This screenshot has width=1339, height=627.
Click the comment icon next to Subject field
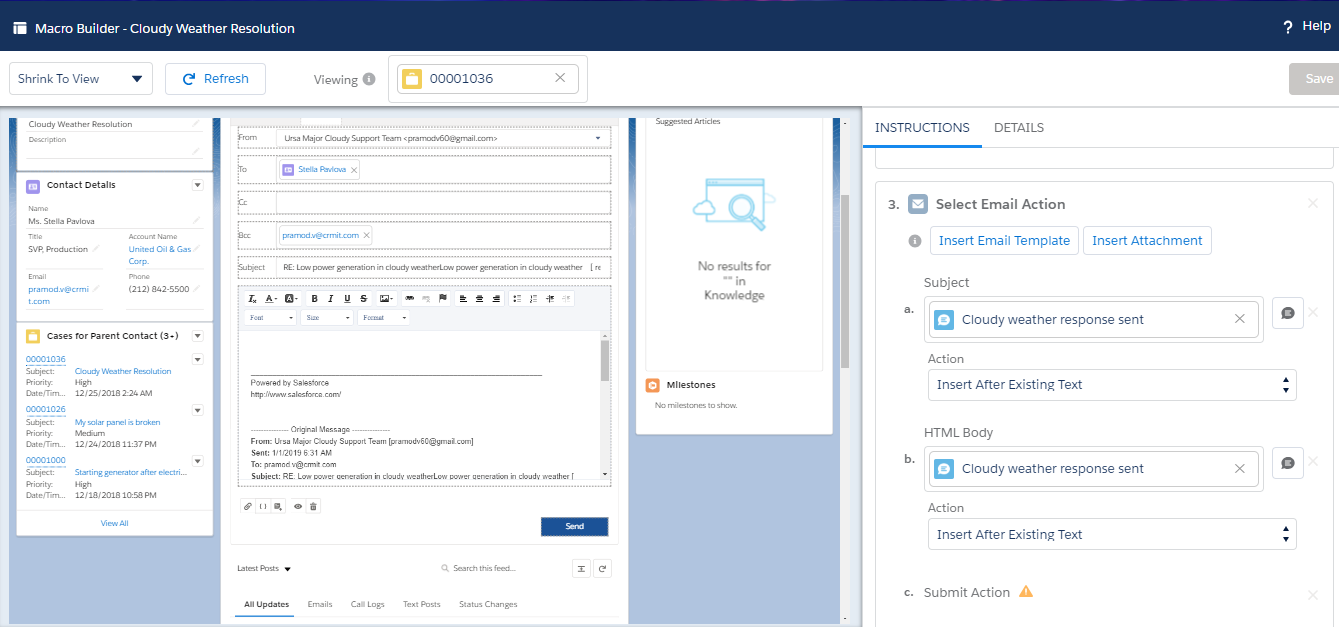click(x=1288, y=313)
